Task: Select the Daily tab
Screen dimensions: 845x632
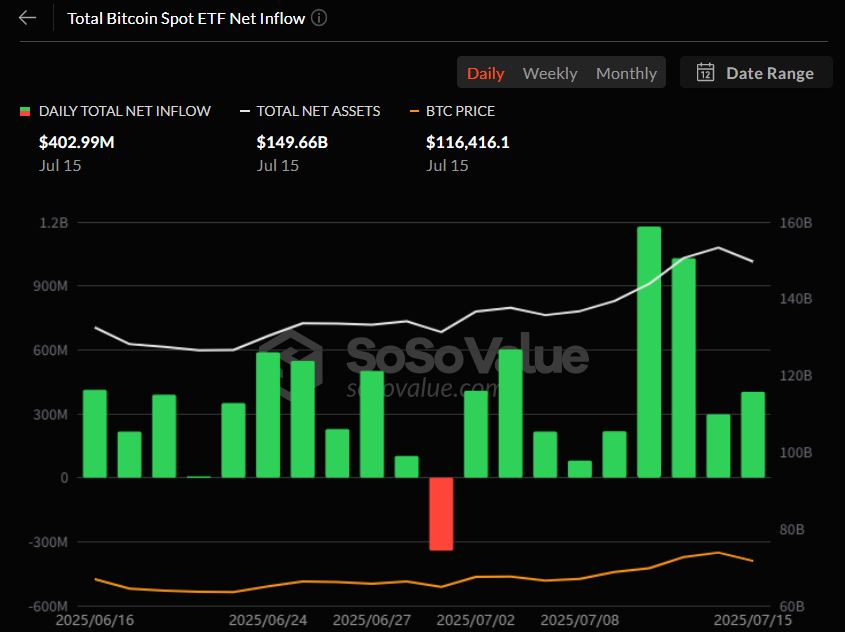Action: [x=486, y=73]
